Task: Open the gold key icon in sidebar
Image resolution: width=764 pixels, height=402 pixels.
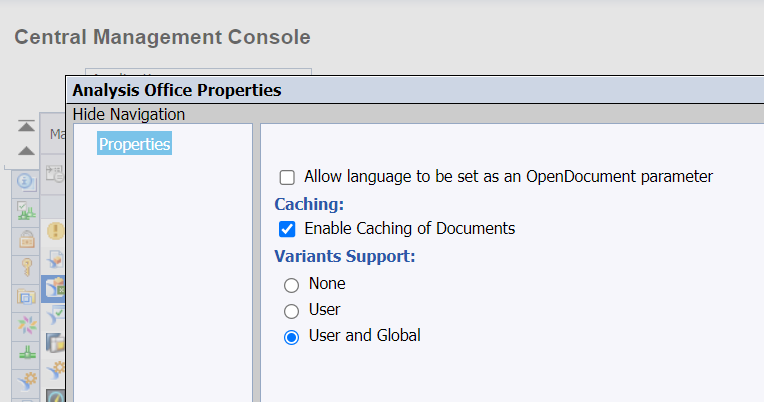Action: pos(26,268)
